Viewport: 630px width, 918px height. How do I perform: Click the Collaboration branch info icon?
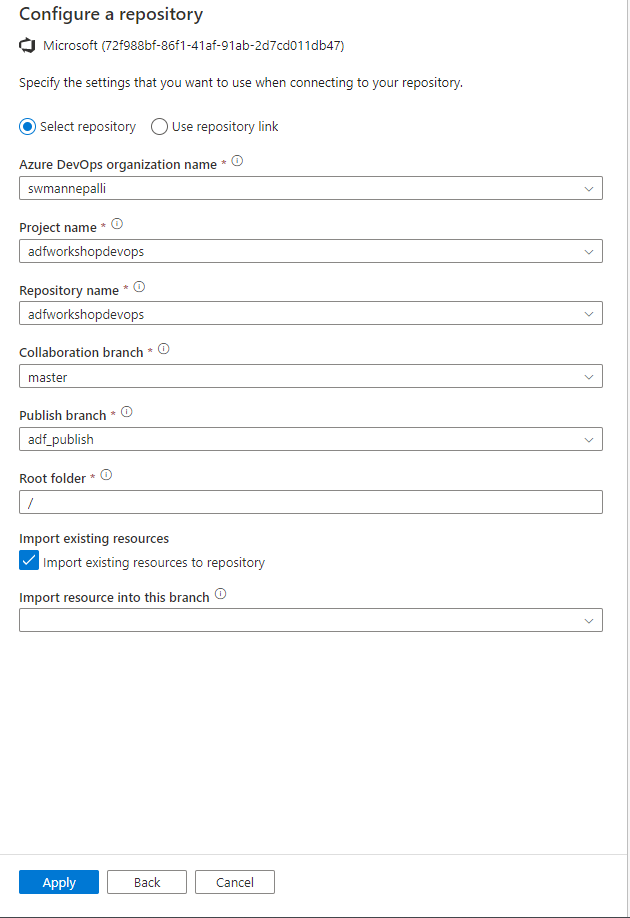coord(164,349)
